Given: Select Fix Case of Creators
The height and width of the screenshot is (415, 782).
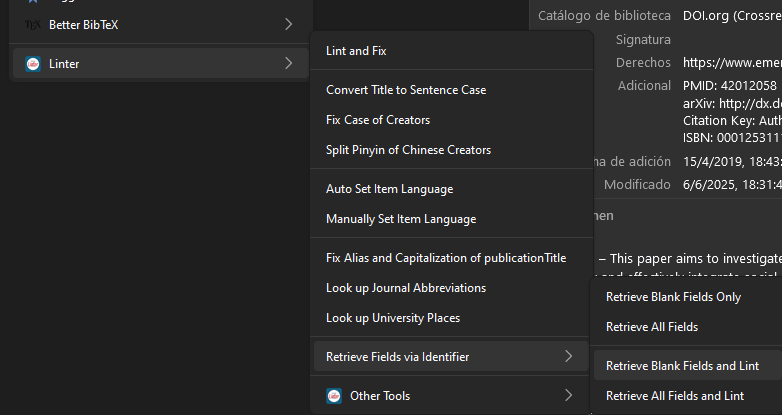Looking at the screenshot, I should pos(378,120).
